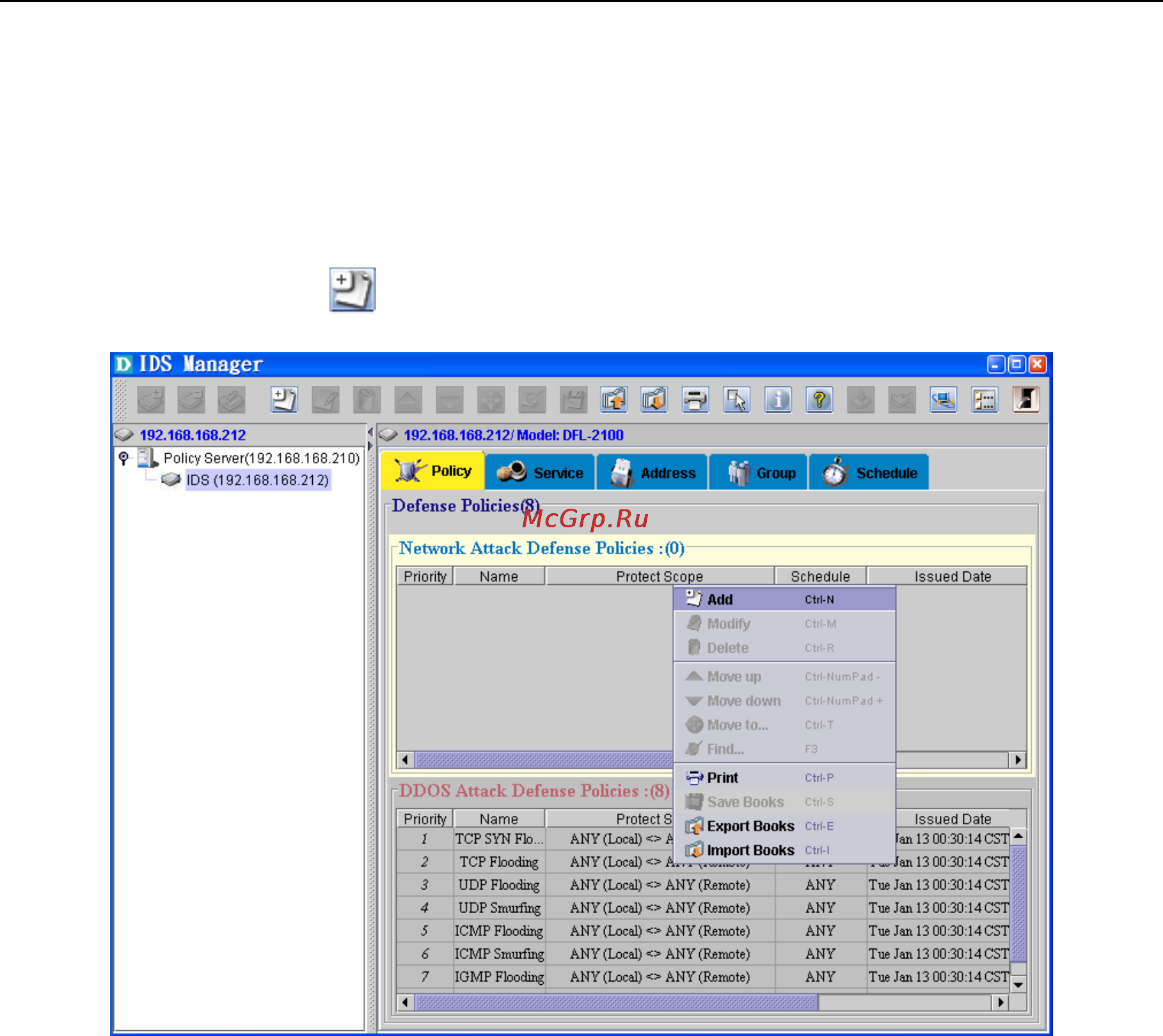Image resolution: width=1163 pixels, height=1036 pixels.
Task: Click the grayed Modify pencil toolbar icon
Action: [326, 401]
